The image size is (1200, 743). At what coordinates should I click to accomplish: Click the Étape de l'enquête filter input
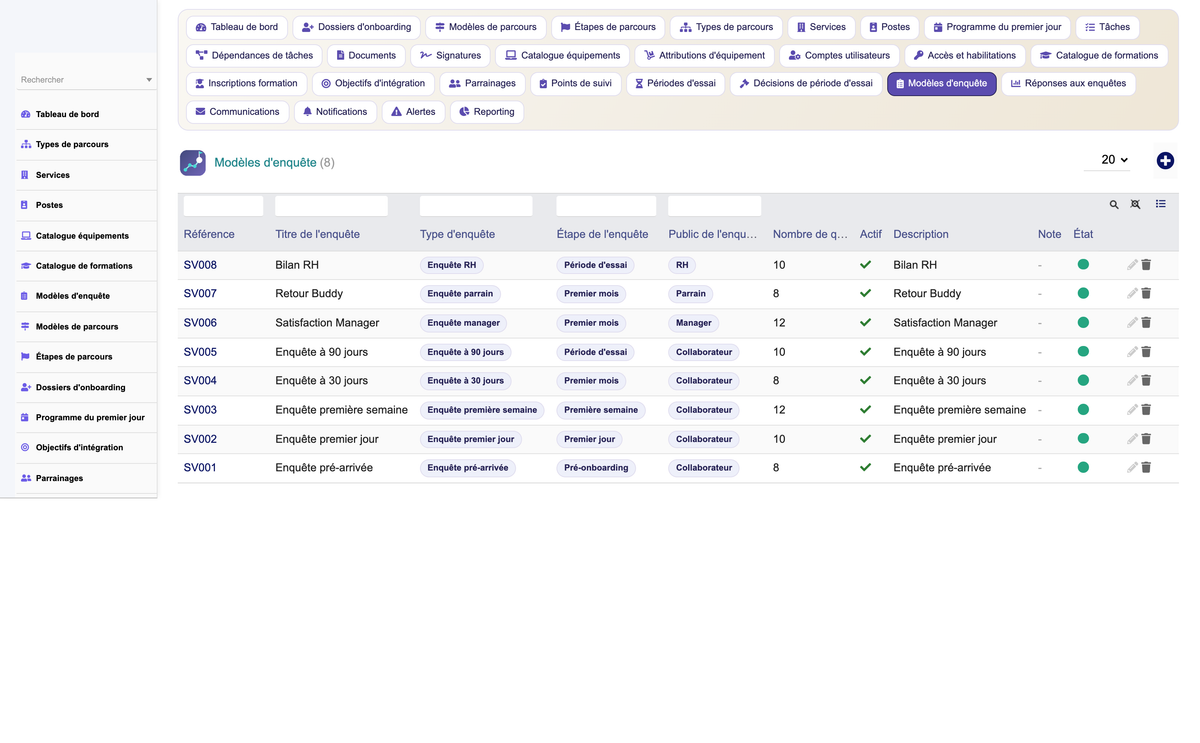606,206
